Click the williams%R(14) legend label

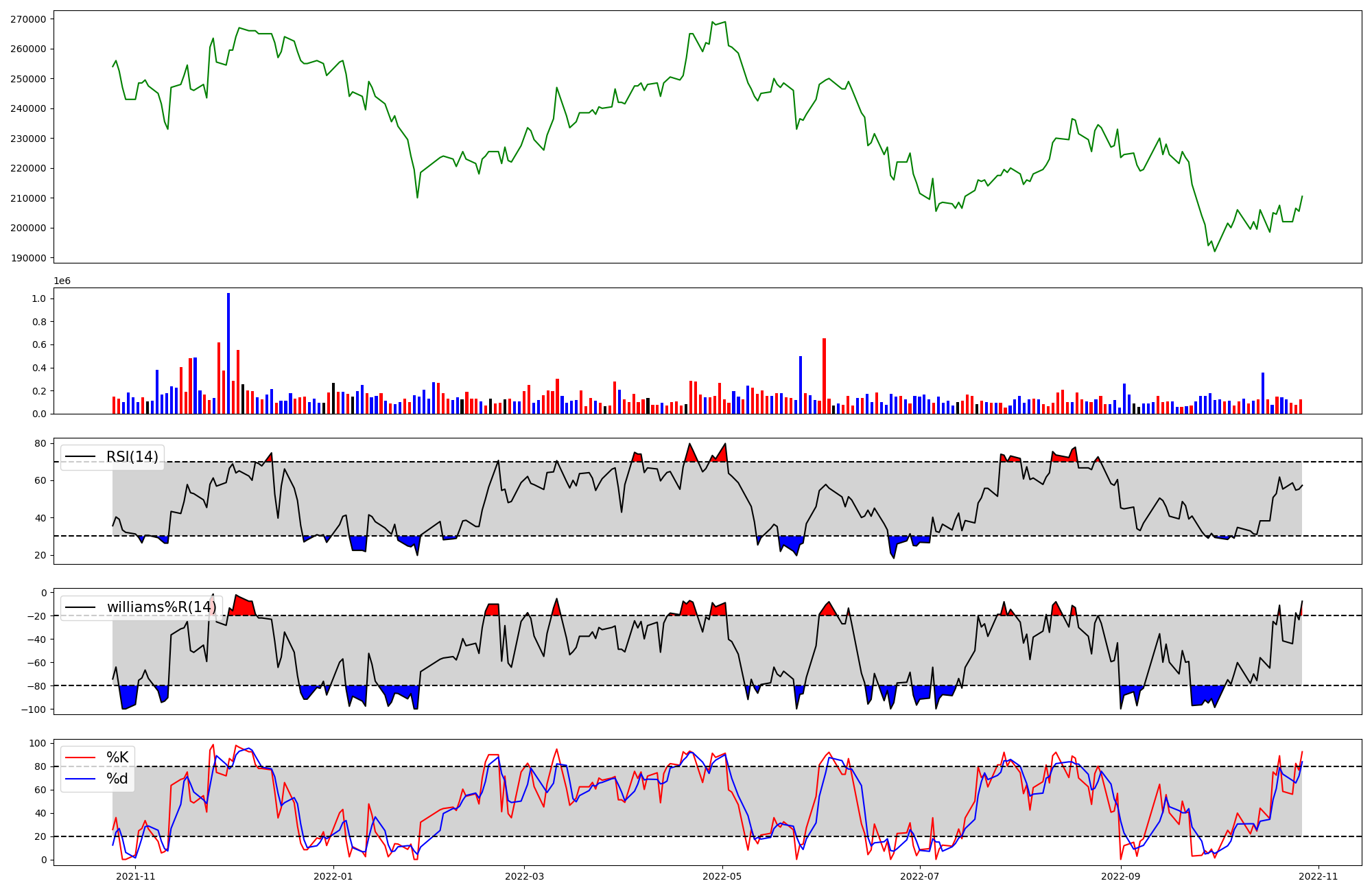161,607
